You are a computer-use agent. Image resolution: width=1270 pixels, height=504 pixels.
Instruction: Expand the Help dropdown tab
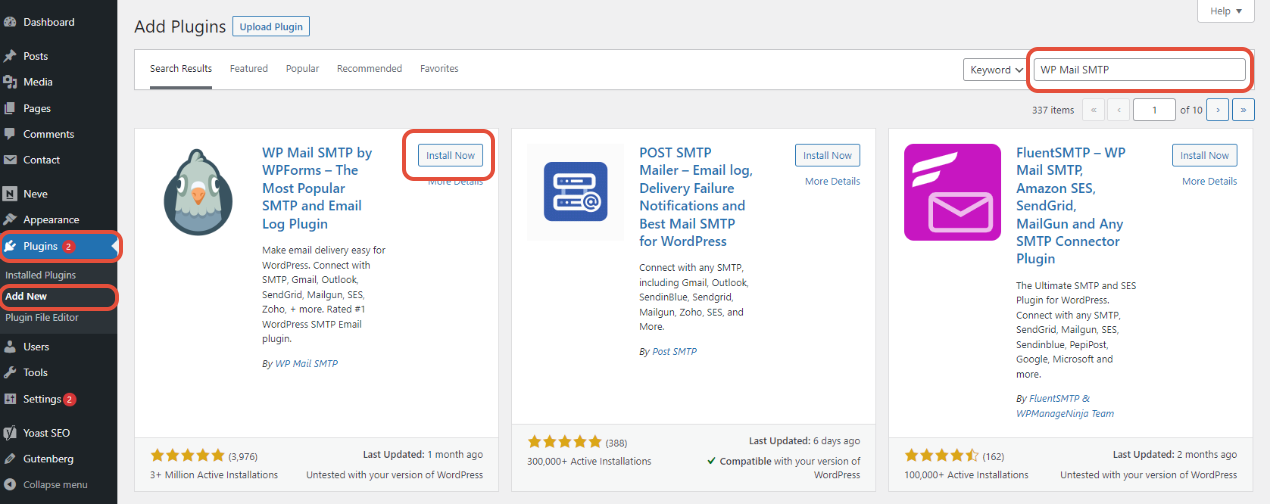(x=1225, y=11)
